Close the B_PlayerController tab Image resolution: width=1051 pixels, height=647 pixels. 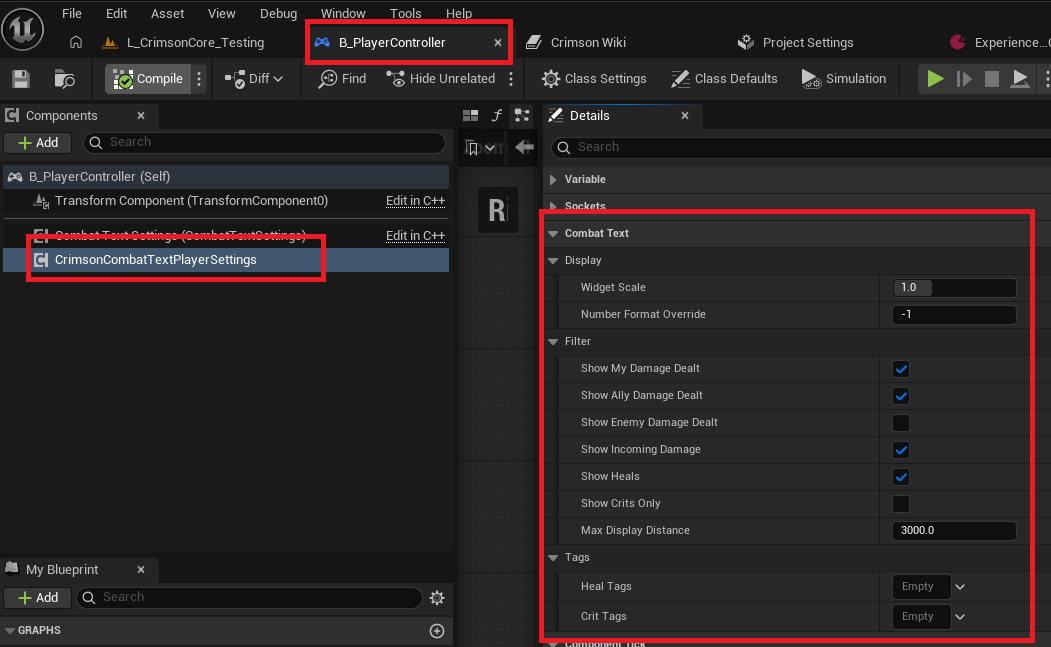point(498,42)
